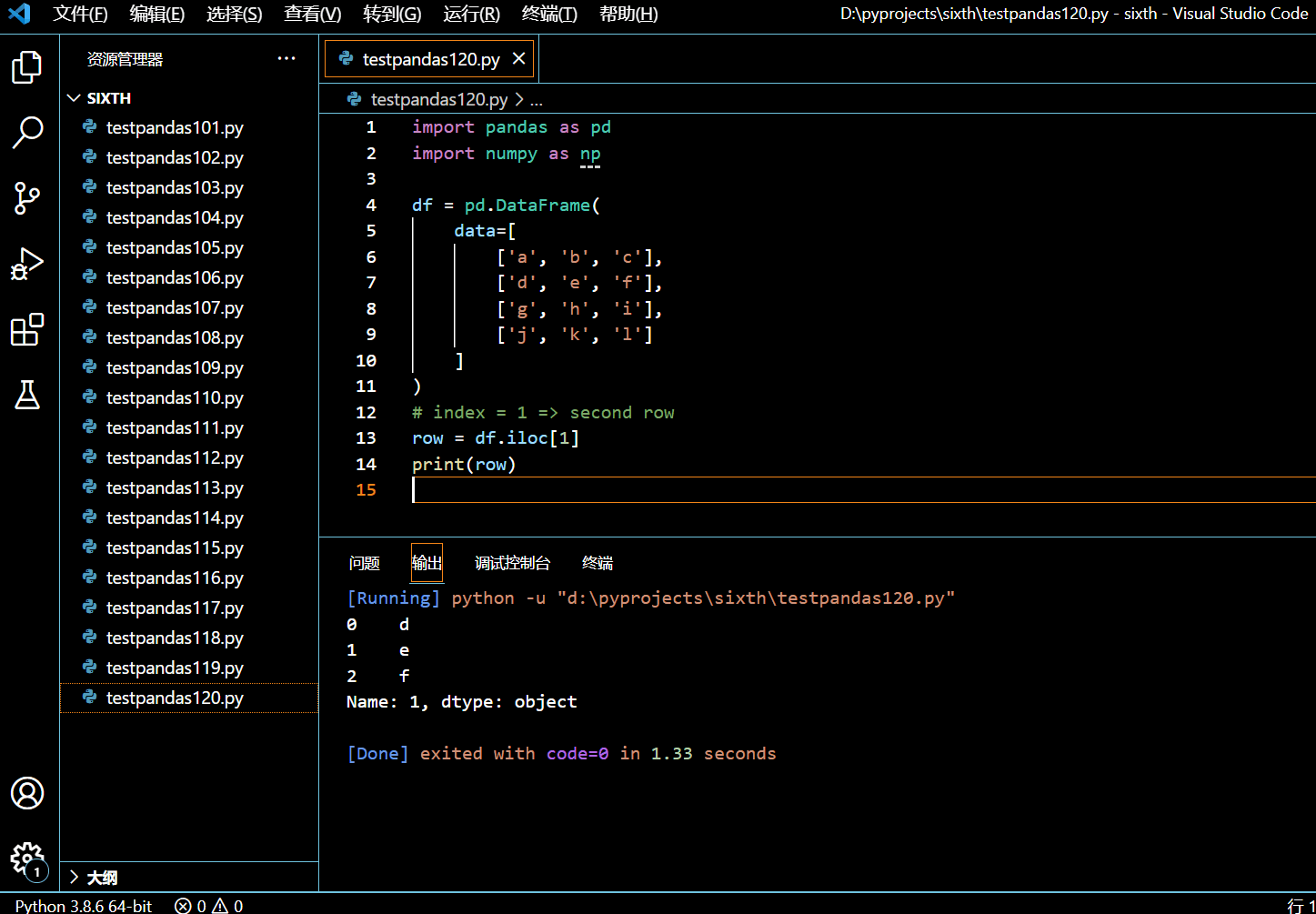Expand the 大纲 outline section
This screenshot has height=914, width=1316.
tap(75, 878)
